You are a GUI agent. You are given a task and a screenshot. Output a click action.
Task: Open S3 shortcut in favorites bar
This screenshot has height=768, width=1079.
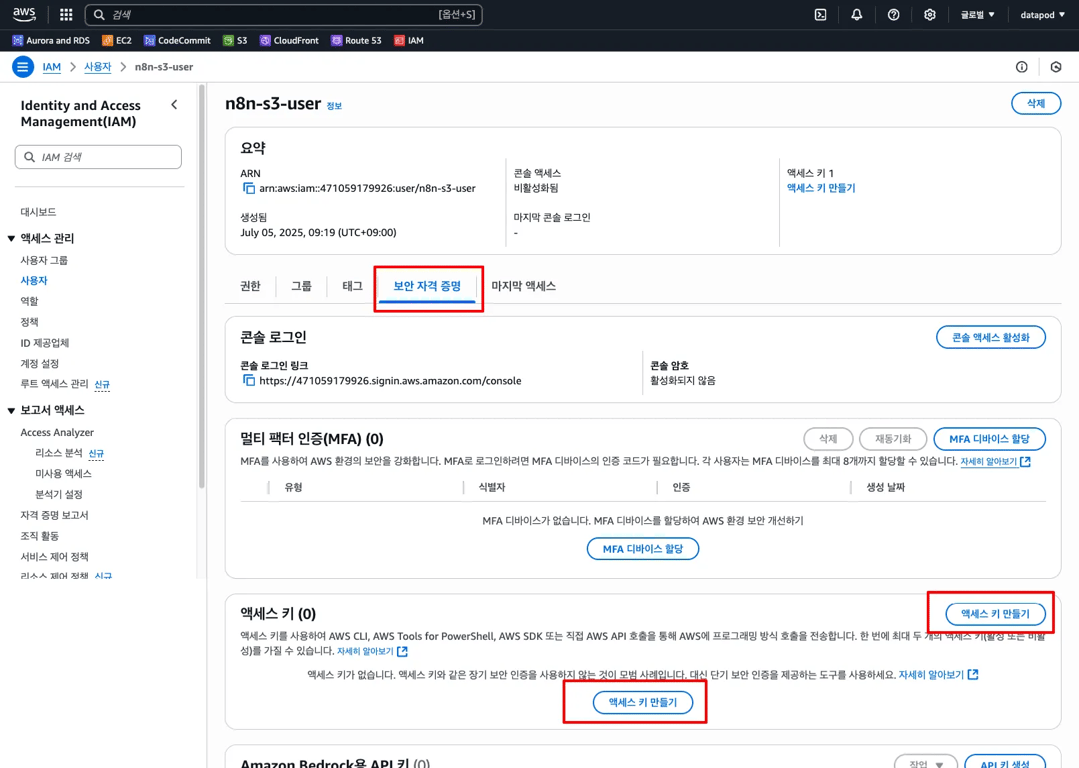(235, 41)
